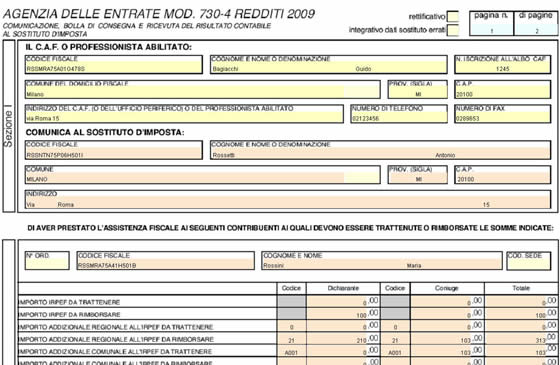Screen dimensions: 560x365
Task: Click the Totale addizionale regionale da rimborsare cell
Action: [x=521, y=338]
